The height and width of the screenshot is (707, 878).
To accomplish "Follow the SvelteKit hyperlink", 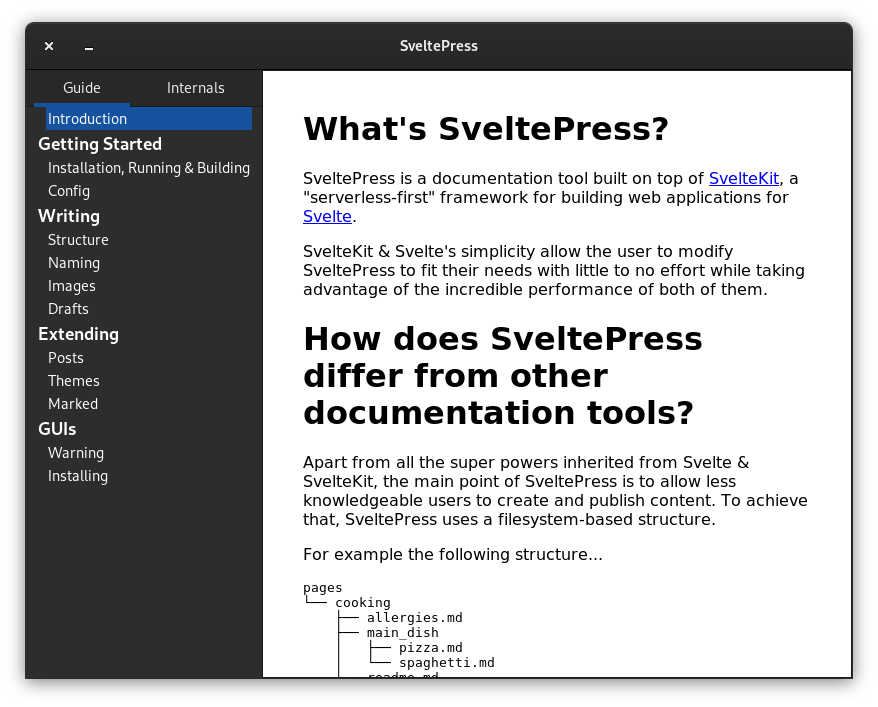I will [x=744, y=179].
